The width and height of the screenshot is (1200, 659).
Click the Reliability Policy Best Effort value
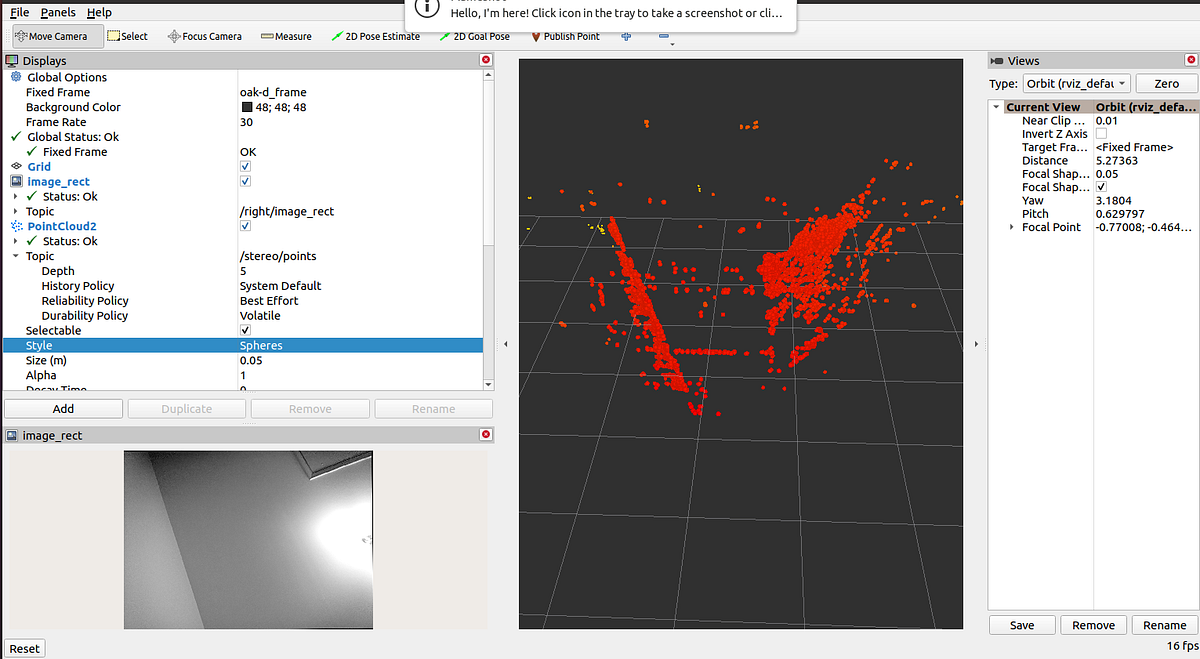(x=269, y=301)
